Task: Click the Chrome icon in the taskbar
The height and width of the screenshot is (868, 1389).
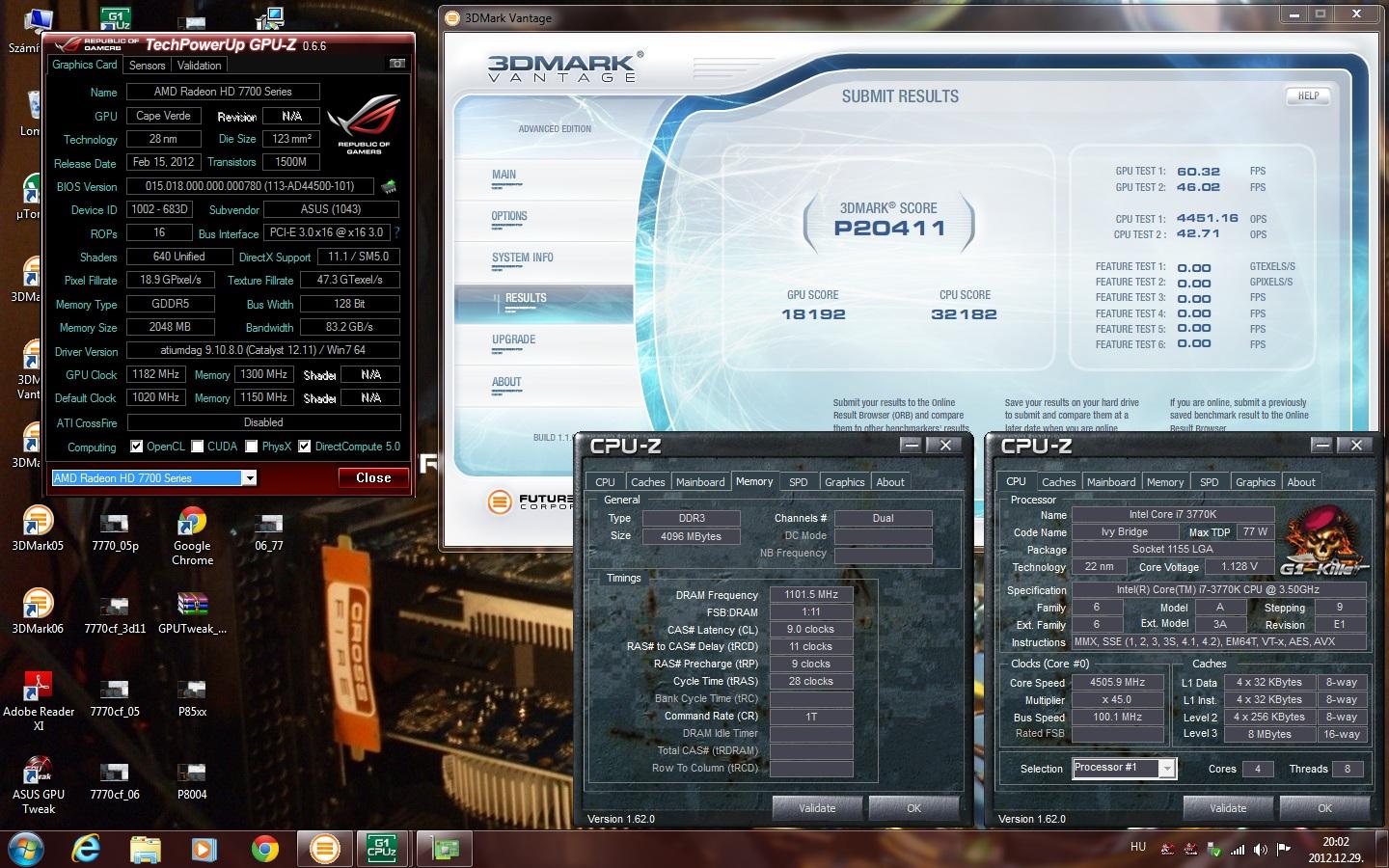Action: point(264,849)
